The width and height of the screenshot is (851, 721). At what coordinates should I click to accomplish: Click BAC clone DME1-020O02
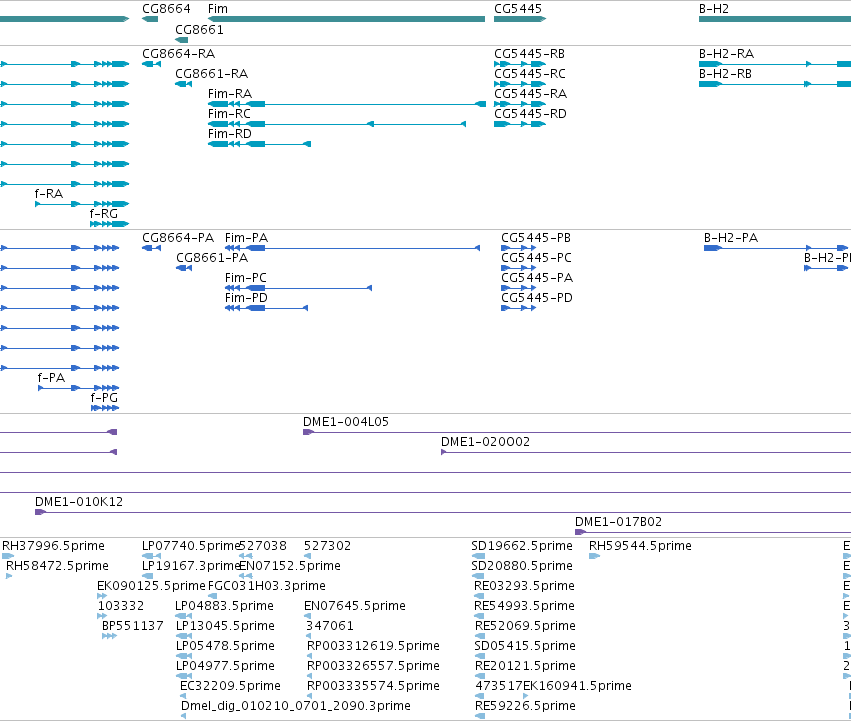click(x=485, y=442)
